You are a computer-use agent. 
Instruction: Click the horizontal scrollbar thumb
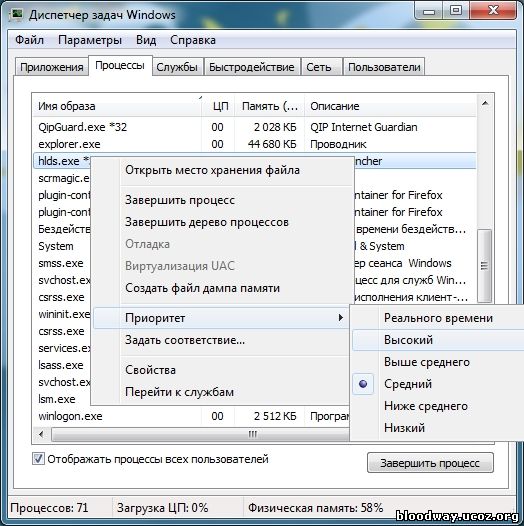(x=201, y=434)
